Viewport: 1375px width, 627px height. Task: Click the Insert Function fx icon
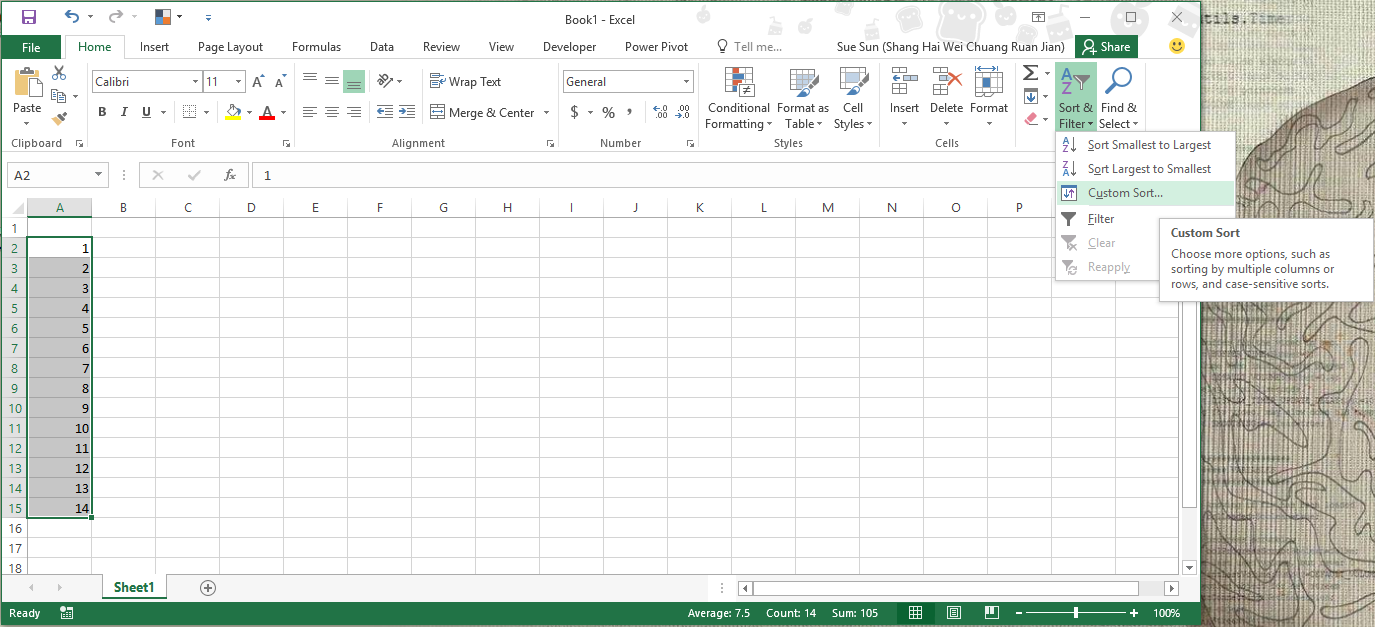pyautogui.click(x=229, y=175)
